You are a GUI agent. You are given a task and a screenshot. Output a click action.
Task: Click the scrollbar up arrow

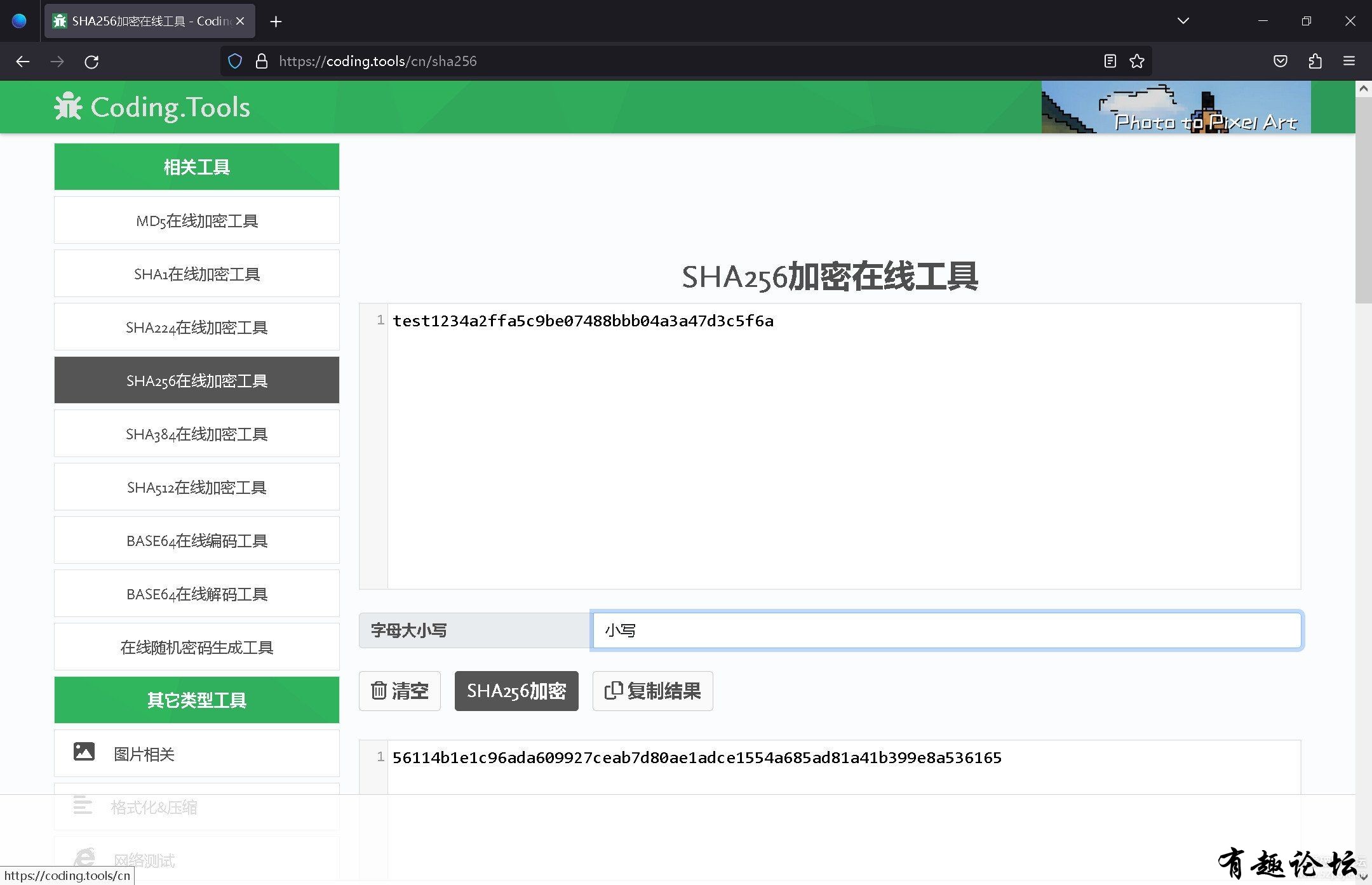(1363, 89)
